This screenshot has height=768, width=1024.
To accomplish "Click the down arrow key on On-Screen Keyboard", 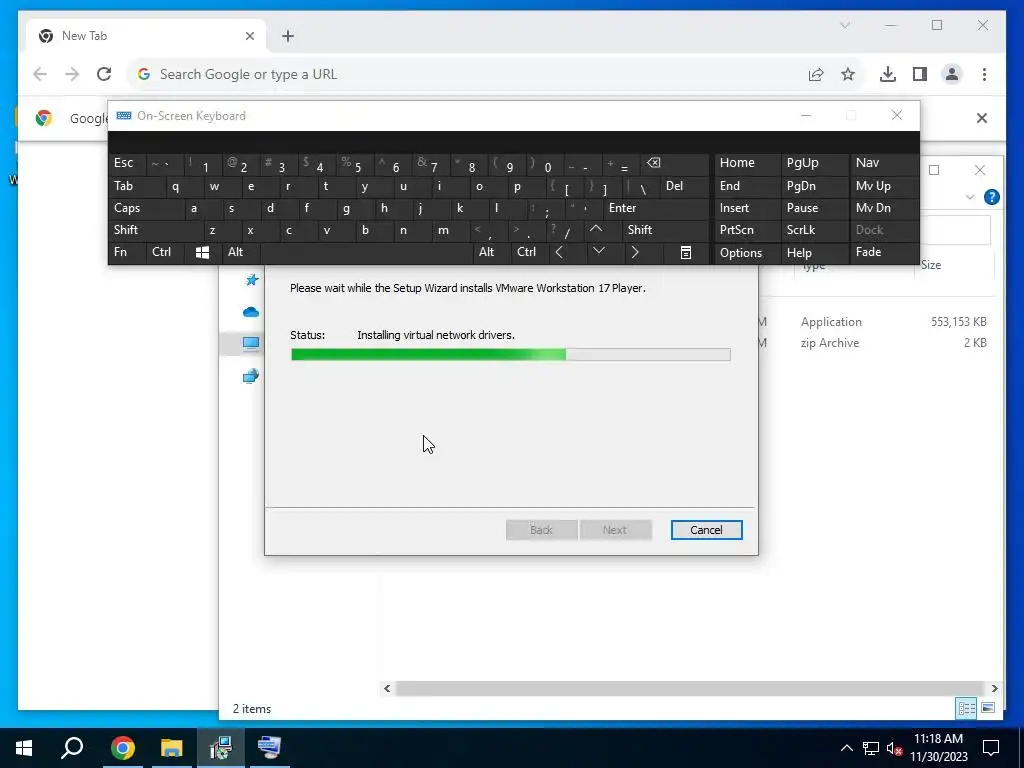I will 598,251.
